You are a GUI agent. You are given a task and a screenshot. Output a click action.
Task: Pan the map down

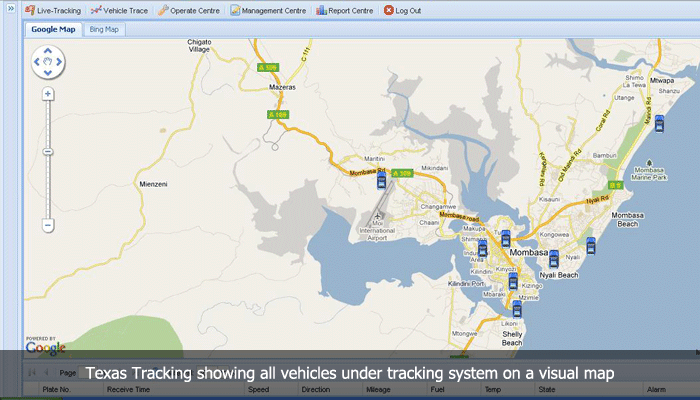tap(48, 73)
